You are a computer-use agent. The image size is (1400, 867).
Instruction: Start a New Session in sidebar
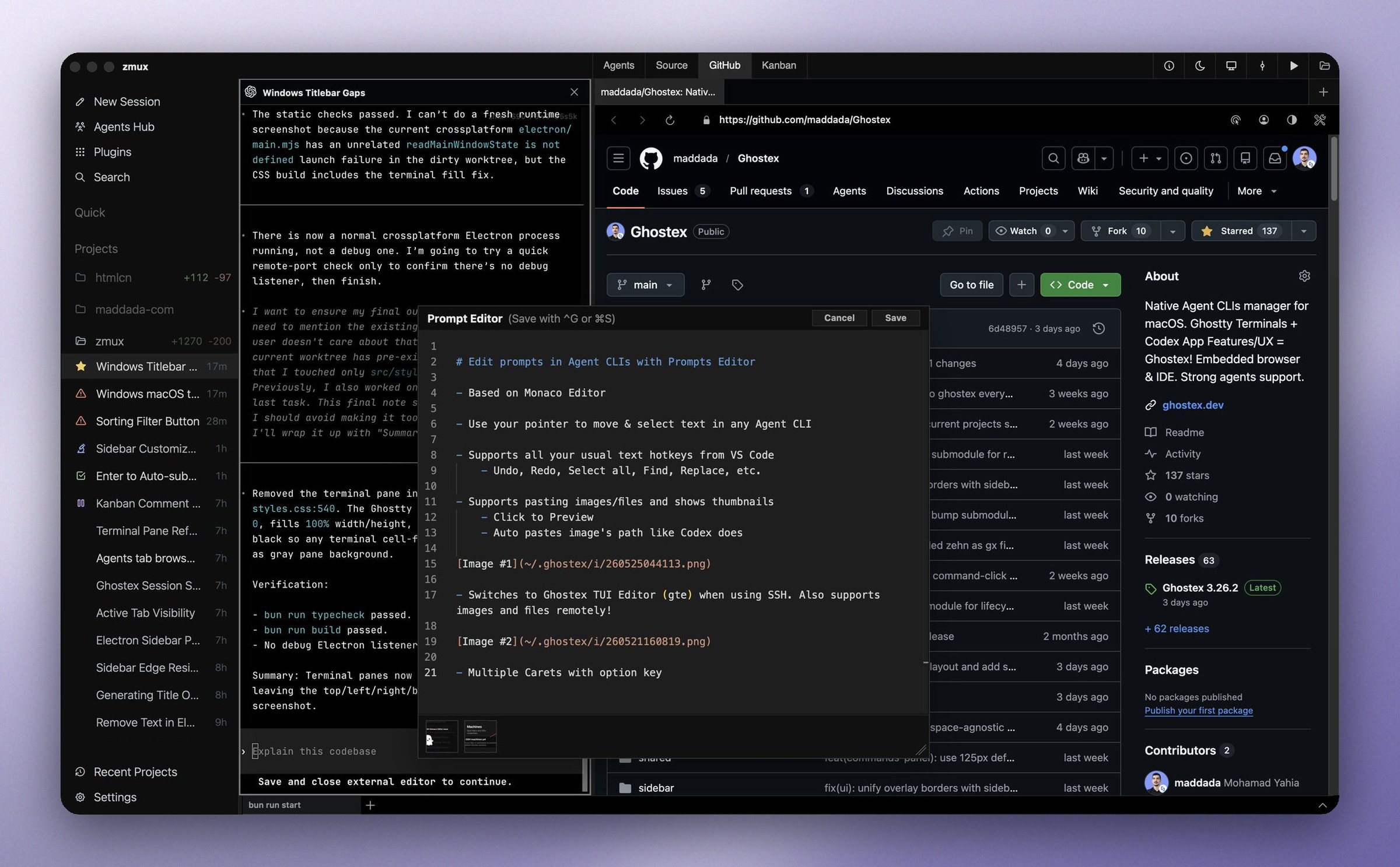pos(127,102)
